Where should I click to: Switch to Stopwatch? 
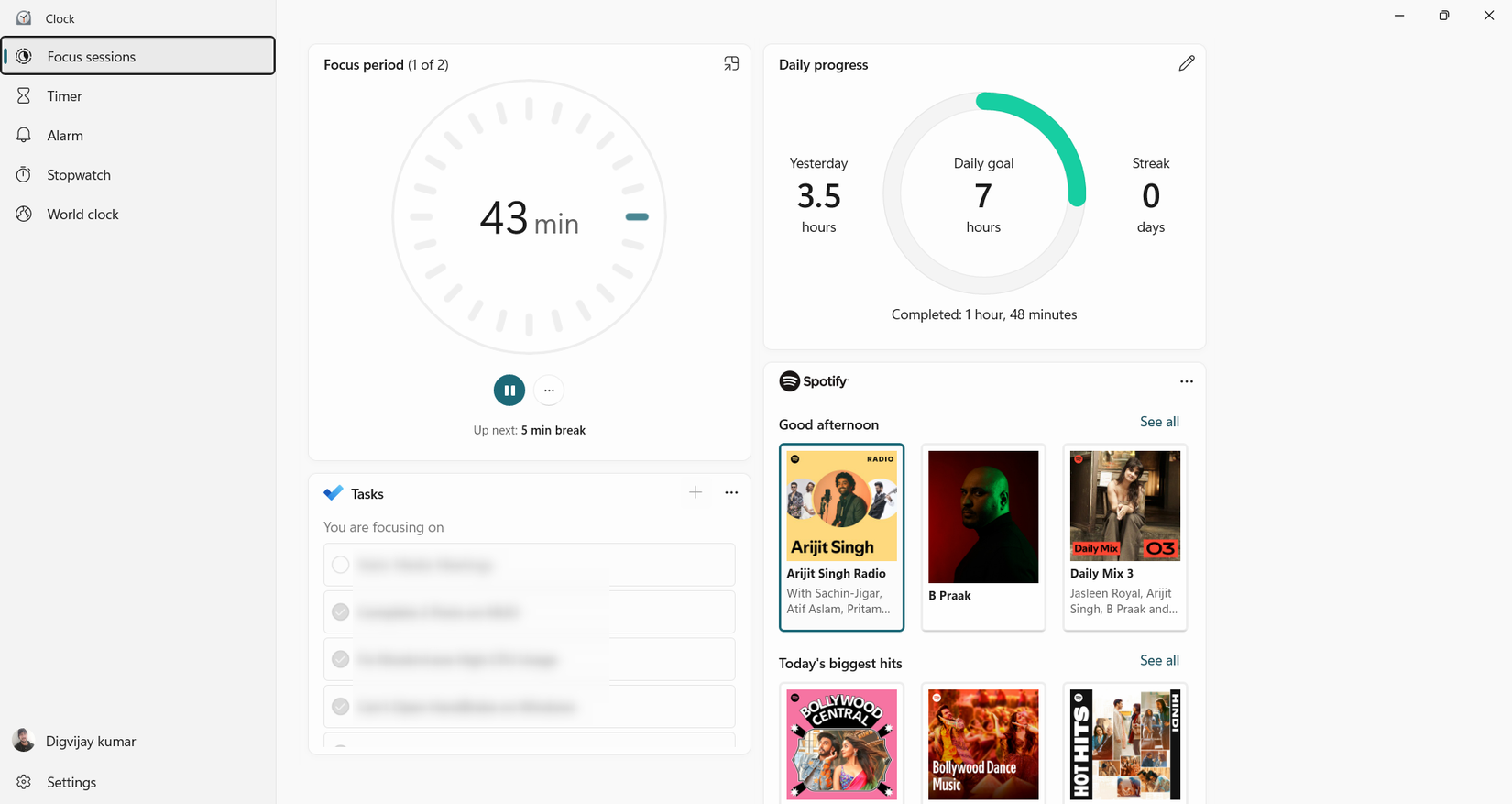tap(138, 174)
